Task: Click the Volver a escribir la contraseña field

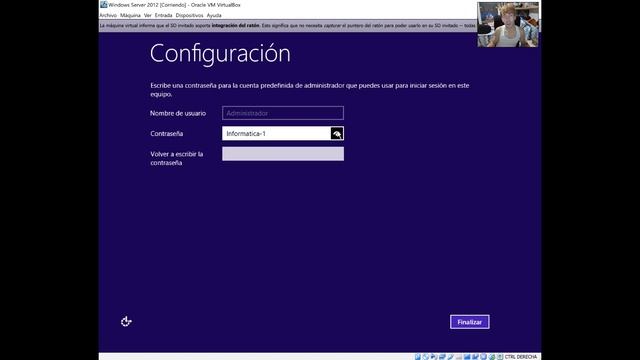Action: click(x=283, y=154)
